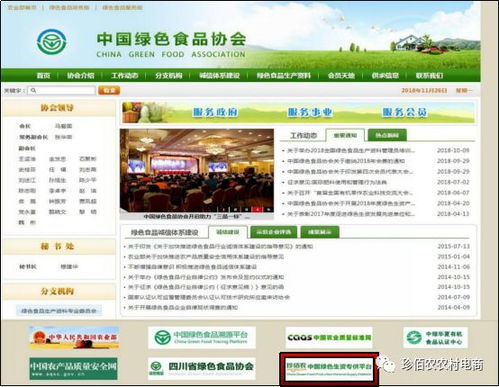This screenshot has width=499, height=387.
Task: Select the white tab beside 工作动态 heading
Action: [x=345, y=135]
